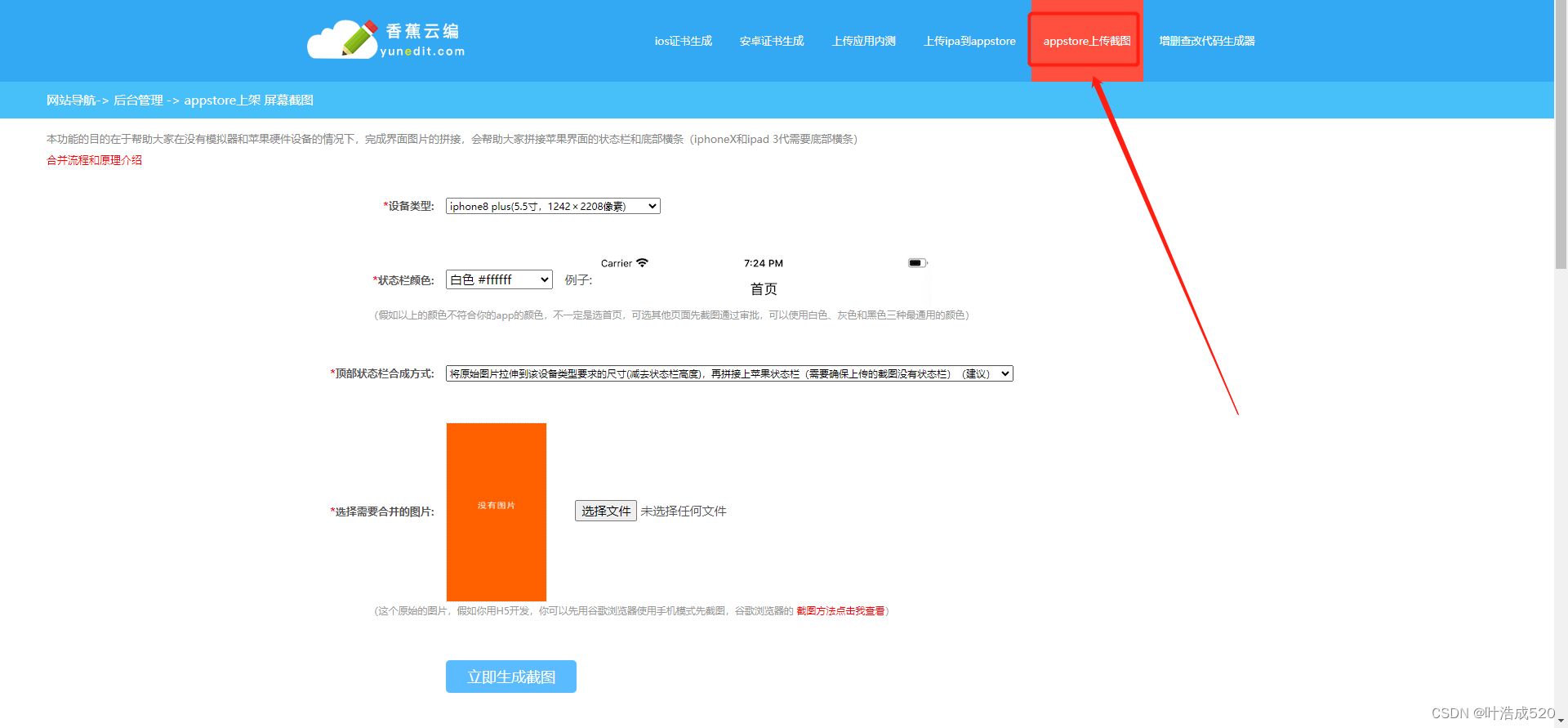Image resolution: width=1568 pixels, height=728 pixels.
Task: Open 上传ipa到appstore menu item
Action: coord(970,41)
